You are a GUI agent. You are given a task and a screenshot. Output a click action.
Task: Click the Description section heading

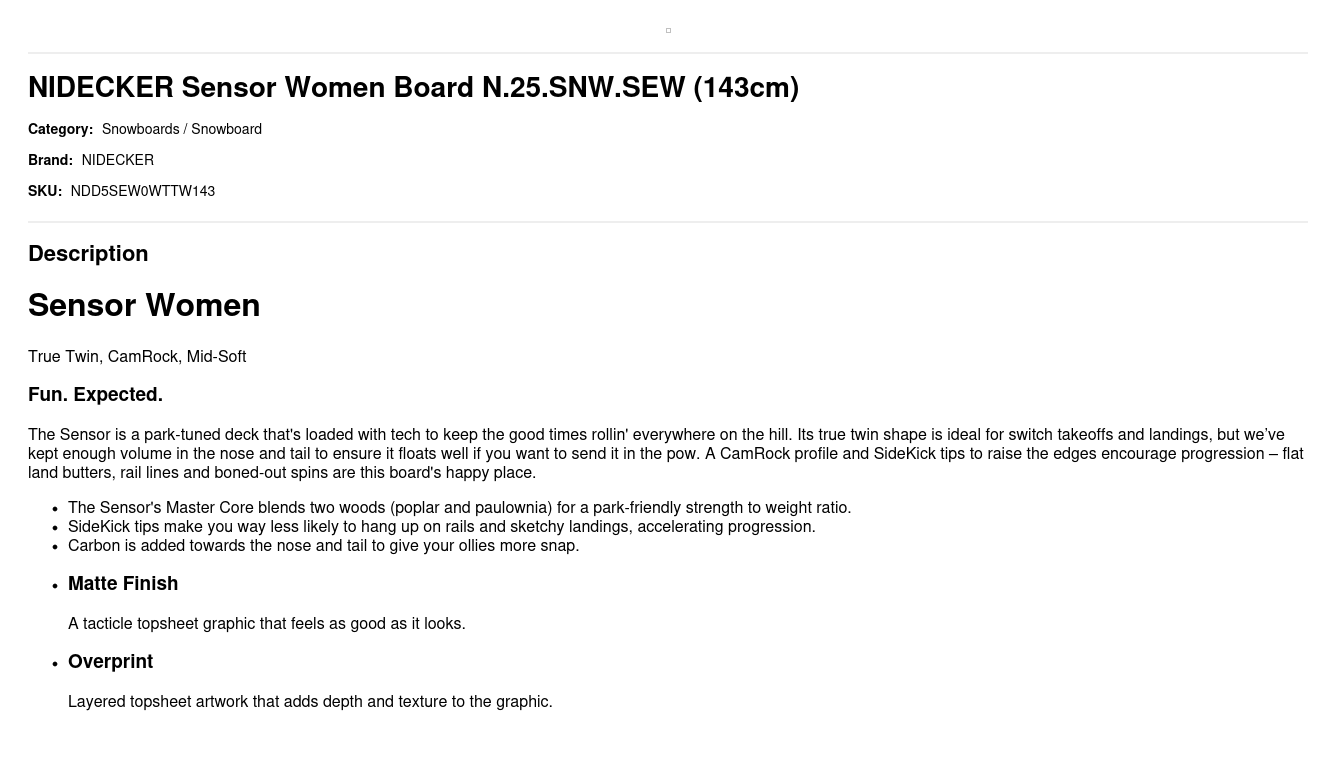88,254
